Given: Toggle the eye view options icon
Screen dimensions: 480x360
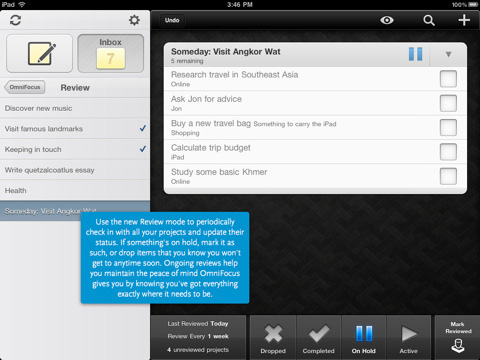Looking at the screenshot, I should pyautogui.click(x=387, y=20).
